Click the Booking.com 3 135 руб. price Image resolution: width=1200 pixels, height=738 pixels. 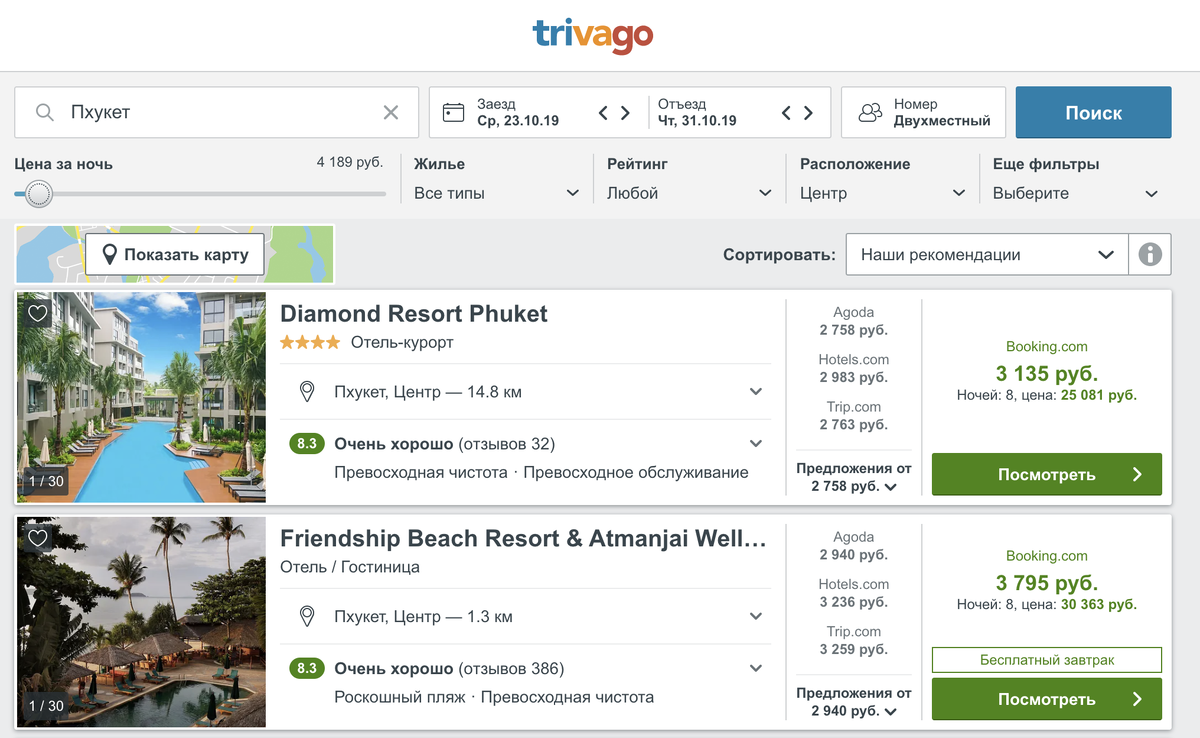point(1047,373)
